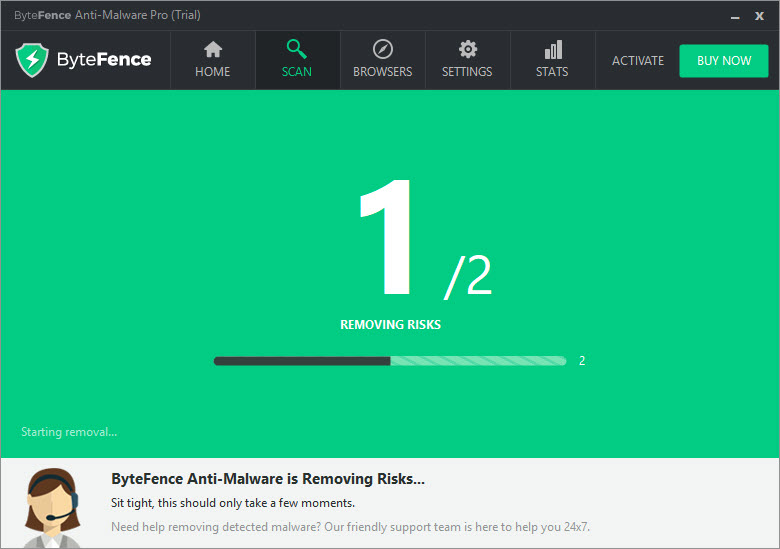
Task: Click the 'Need help removing detected malware?' text
Action: tap(350, 527)
